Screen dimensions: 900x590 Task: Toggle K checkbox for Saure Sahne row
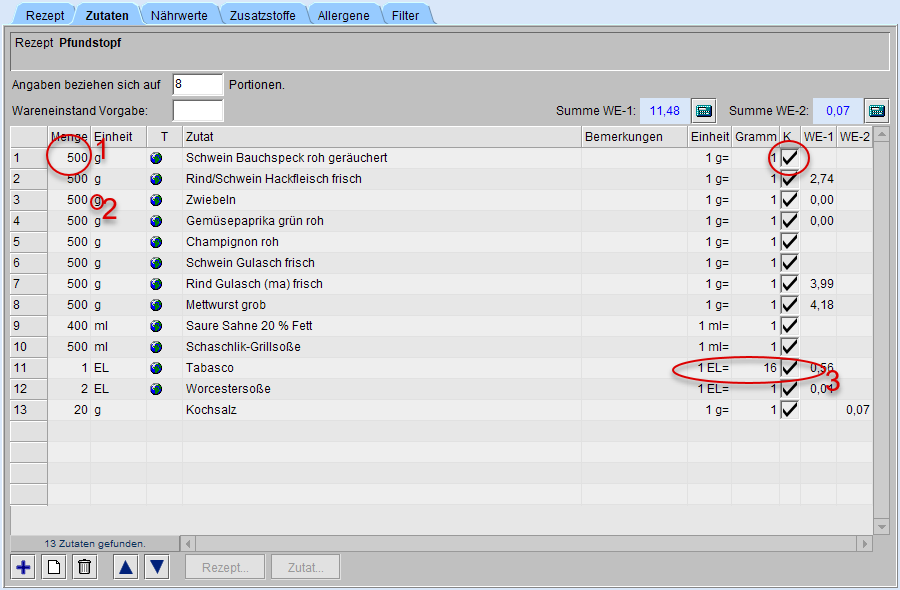(790, 325)
